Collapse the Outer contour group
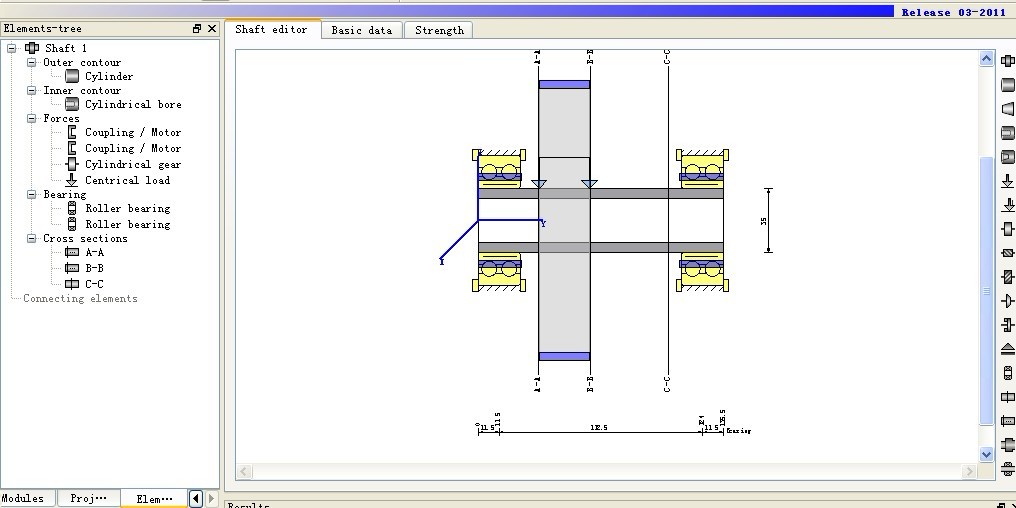The height and width of the screenshot is (508, 1016). point(31,62)
